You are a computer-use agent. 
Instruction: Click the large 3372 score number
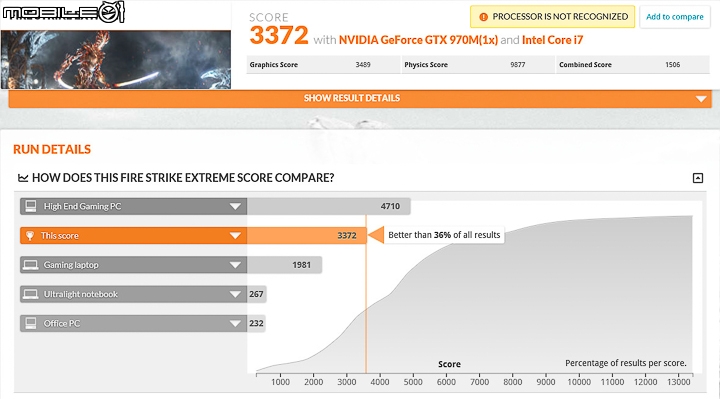point(279,35)
